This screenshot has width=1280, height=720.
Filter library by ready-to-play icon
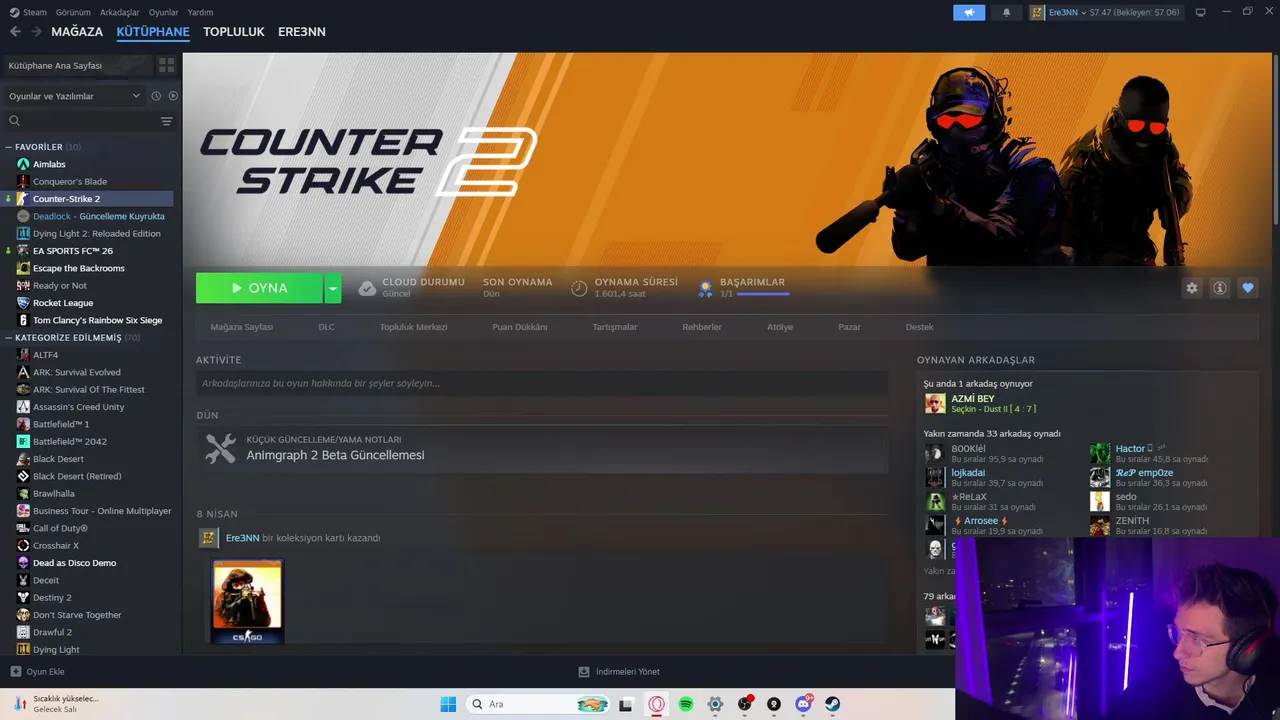(173, 96)
